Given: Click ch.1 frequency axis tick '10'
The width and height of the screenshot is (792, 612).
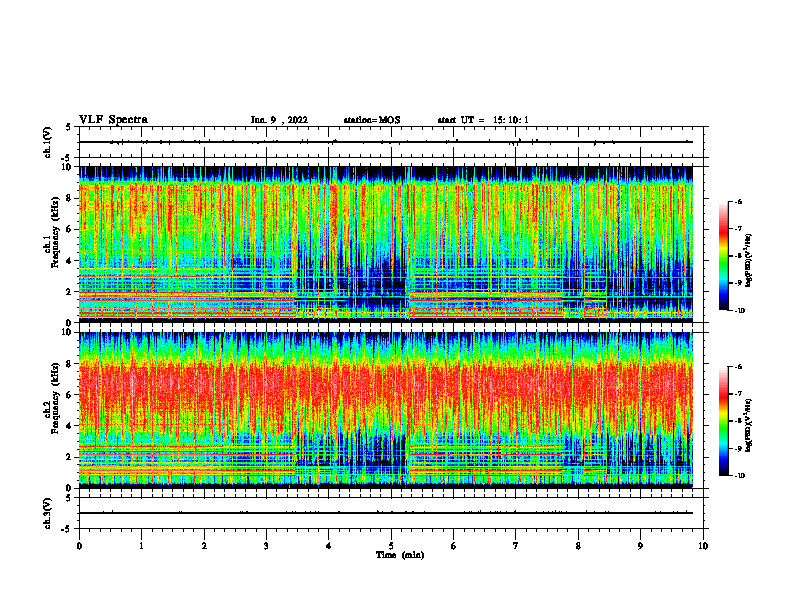Looking at the screenshot, I should [x=67, y=167].
